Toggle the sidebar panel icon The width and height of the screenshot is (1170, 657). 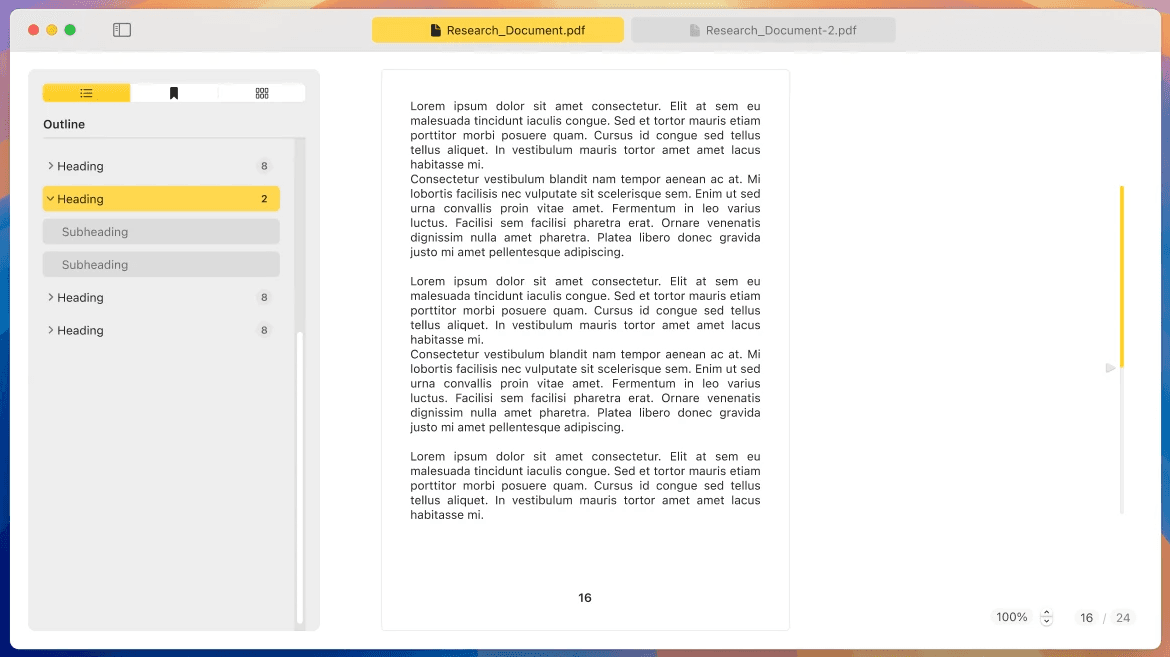coord(122,30)
